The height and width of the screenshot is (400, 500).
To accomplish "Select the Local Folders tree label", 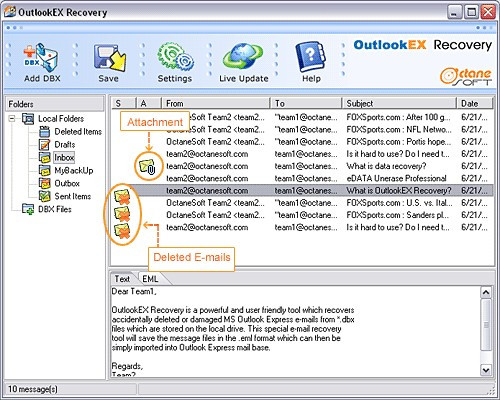I will pos(61,119).
